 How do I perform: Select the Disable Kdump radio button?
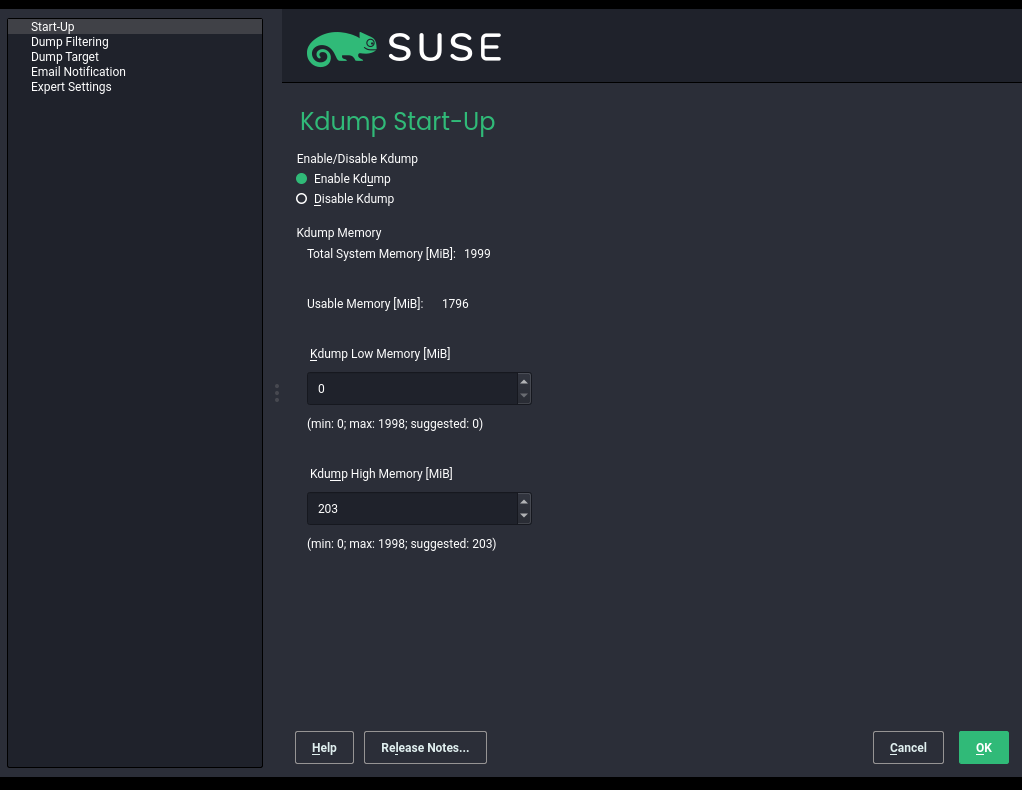click(302, 199)
